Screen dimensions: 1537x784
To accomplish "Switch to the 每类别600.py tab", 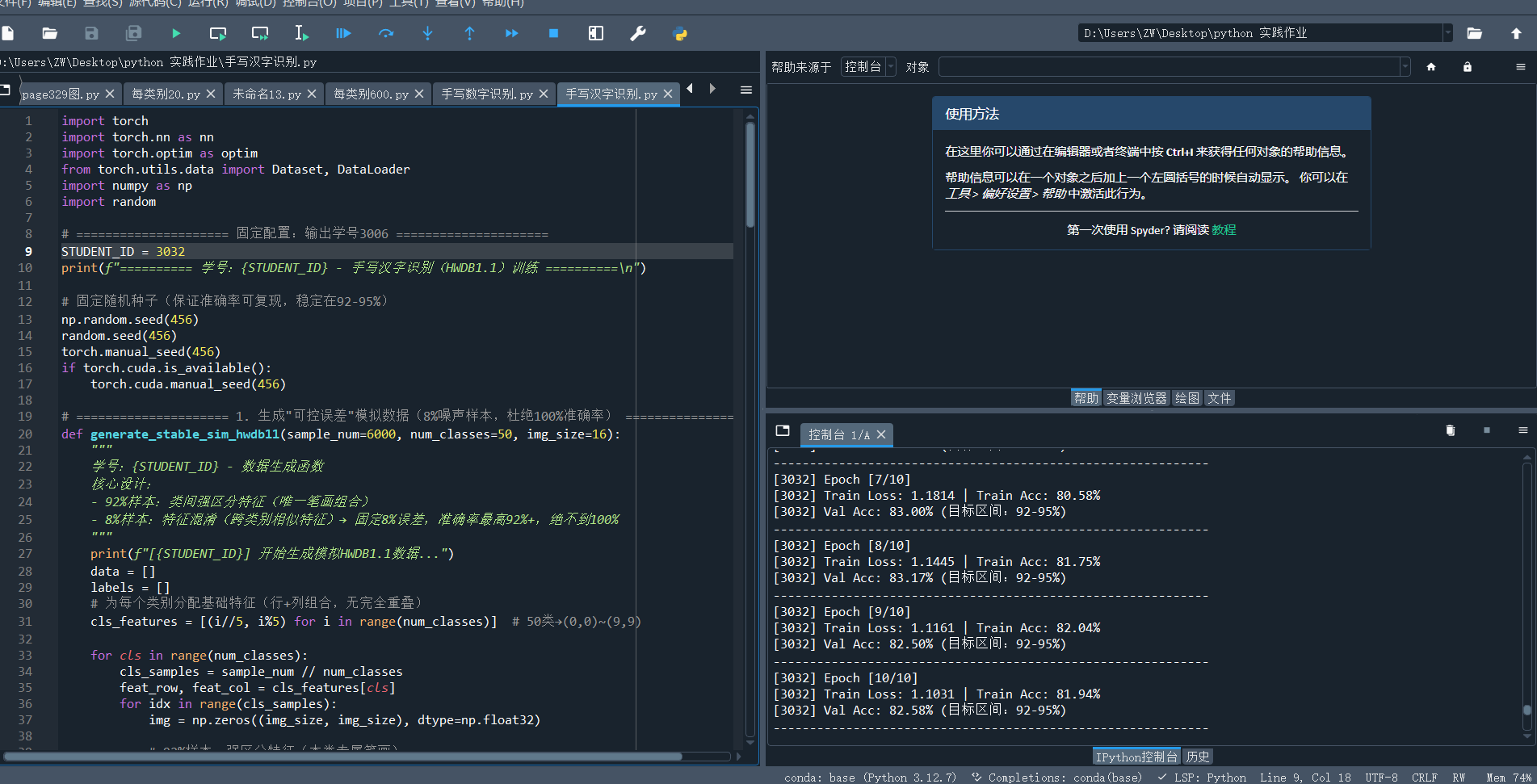I will (x=371, y=94).
